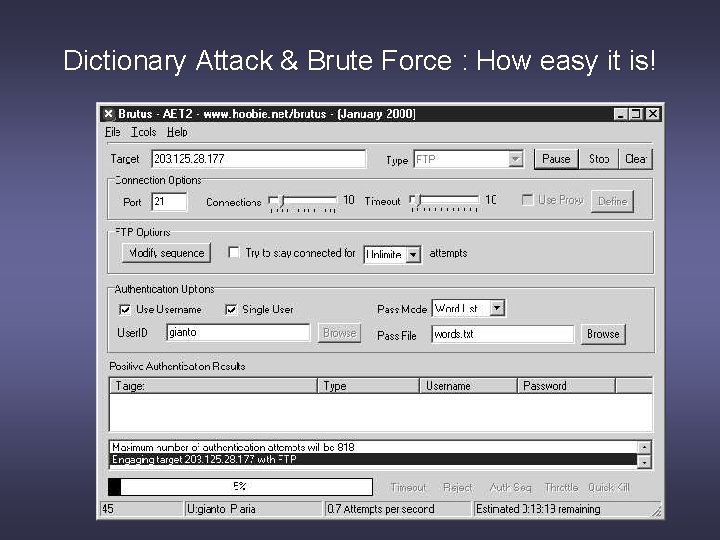720x540 pixels.
Task: Click the Target address input field
Action: 259,159
